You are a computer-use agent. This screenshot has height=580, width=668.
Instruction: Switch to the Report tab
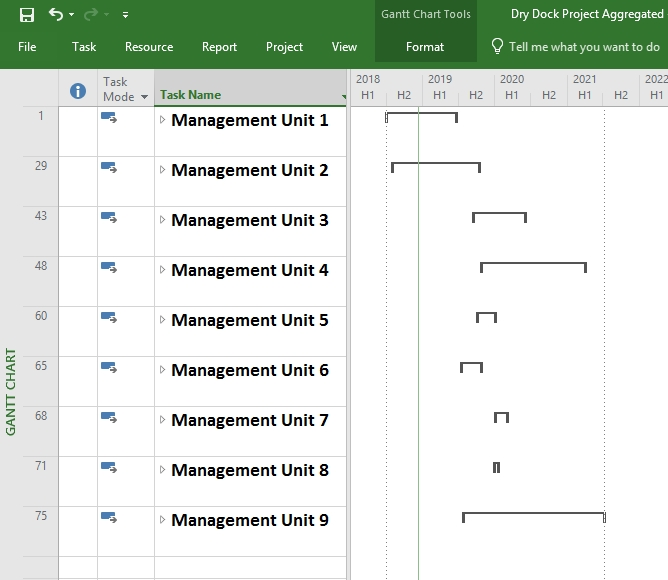(219, 47)
